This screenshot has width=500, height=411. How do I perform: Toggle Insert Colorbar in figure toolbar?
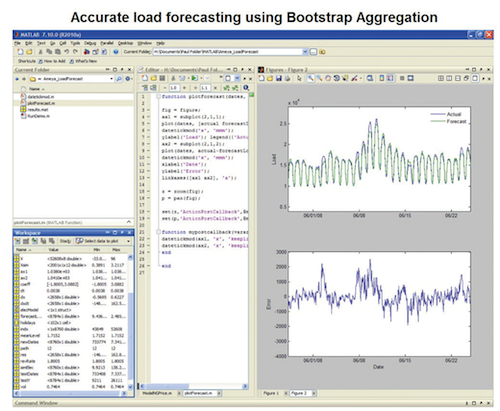click(x=382, y=78)
